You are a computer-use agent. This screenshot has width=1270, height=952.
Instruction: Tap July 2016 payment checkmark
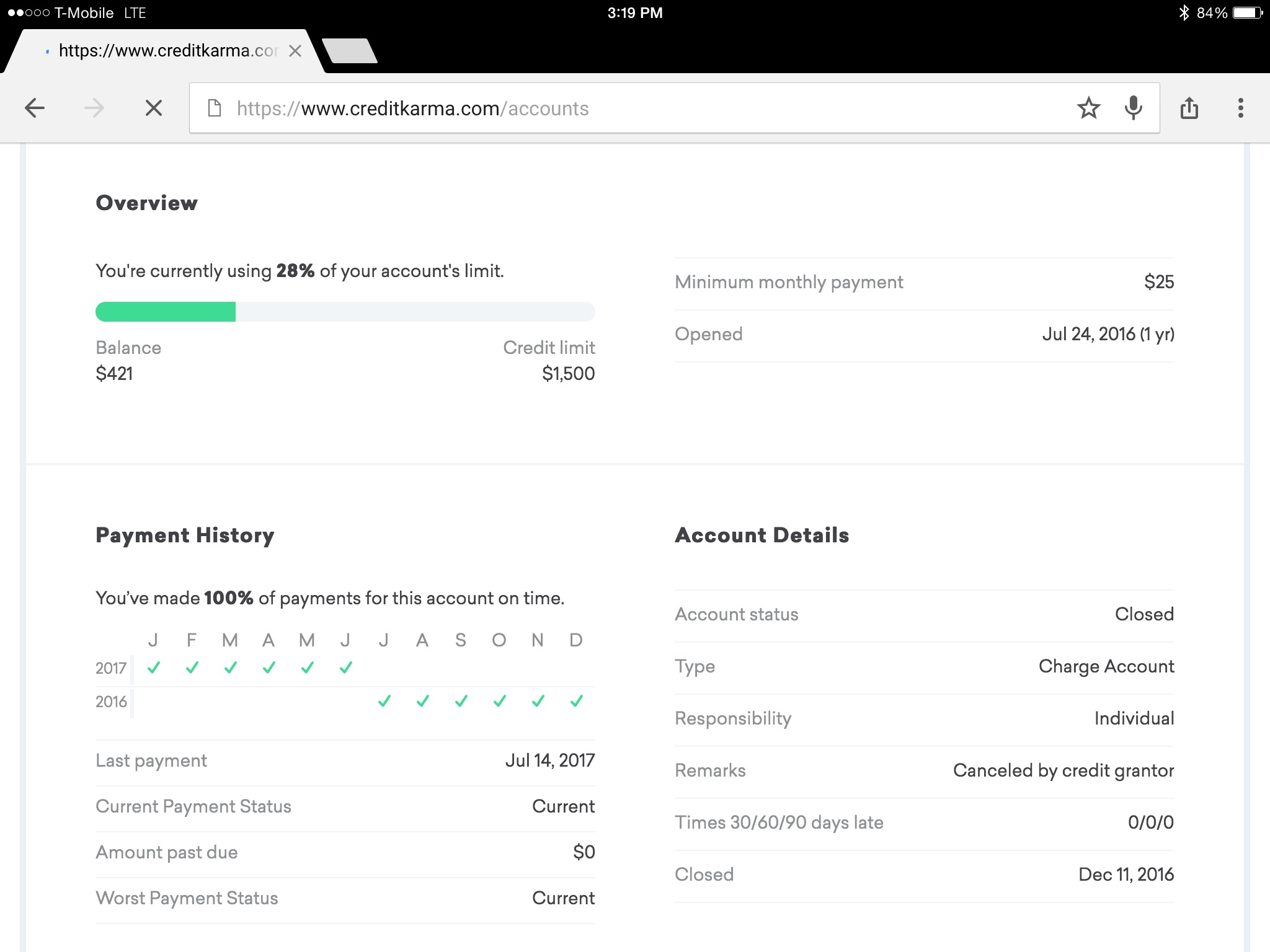[384, 701]
